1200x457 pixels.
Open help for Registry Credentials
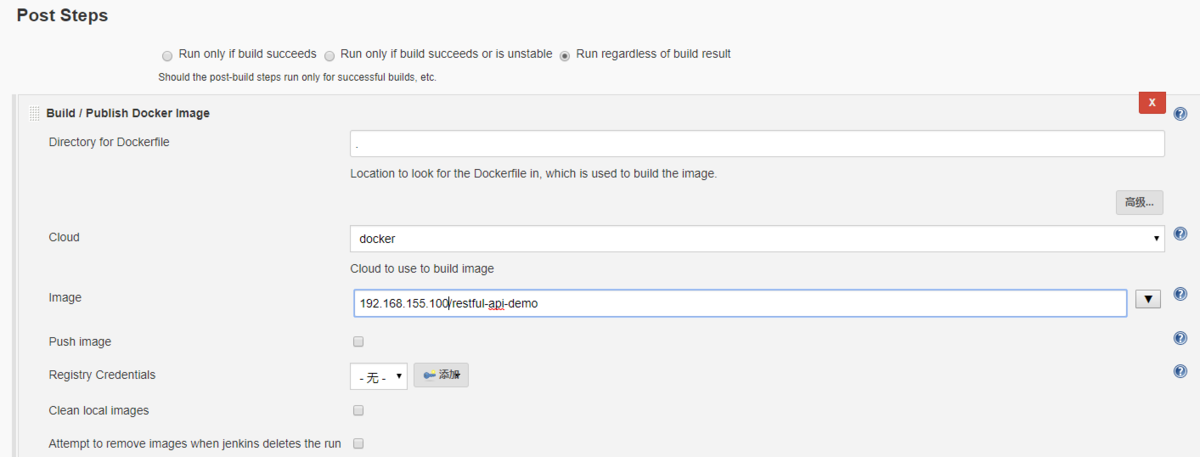click(x=1180, y=371)
